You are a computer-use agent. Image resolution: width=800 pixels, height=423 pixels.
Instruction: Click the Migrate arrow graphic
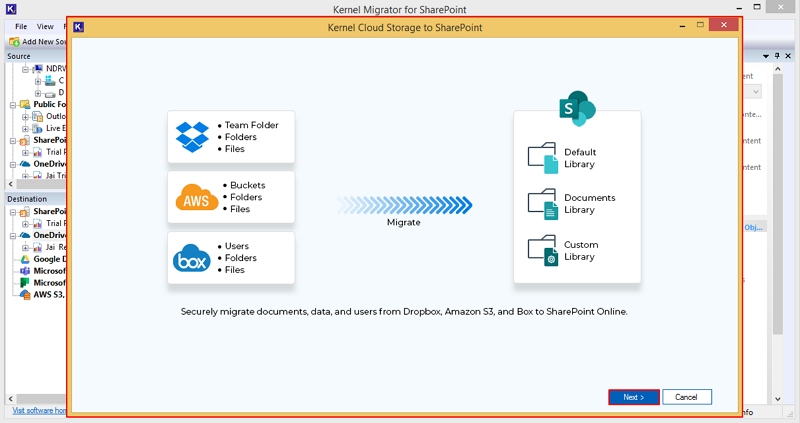(x=404, y=205)
